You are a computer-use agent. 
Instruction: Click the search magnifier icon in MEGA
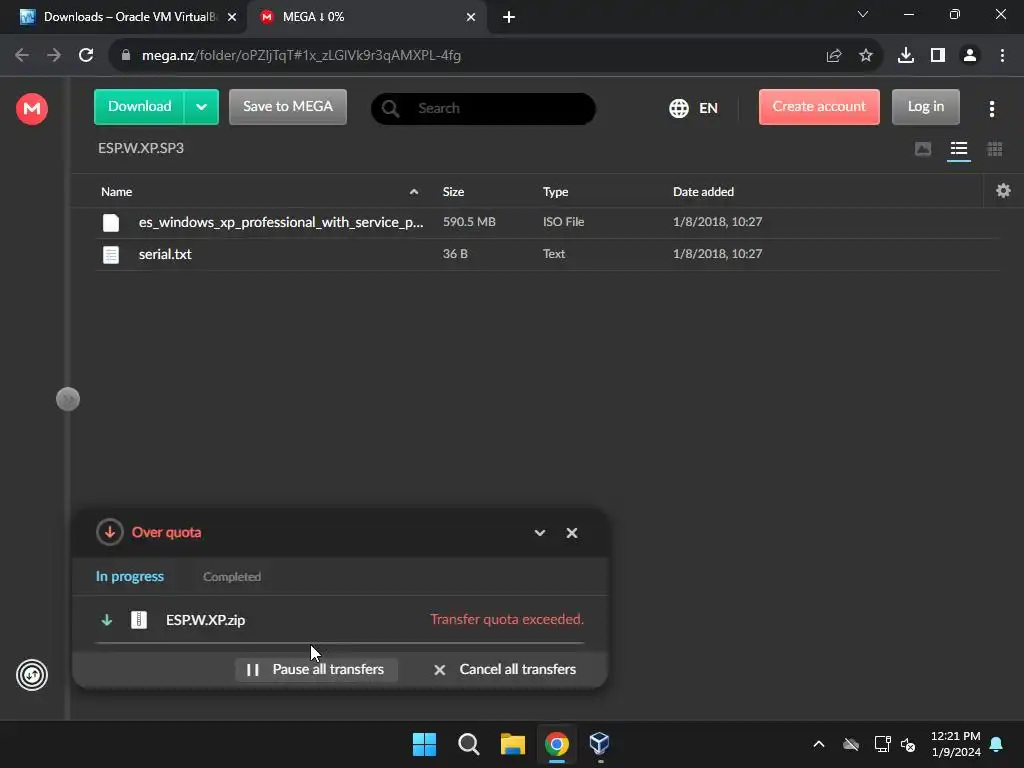391,108
